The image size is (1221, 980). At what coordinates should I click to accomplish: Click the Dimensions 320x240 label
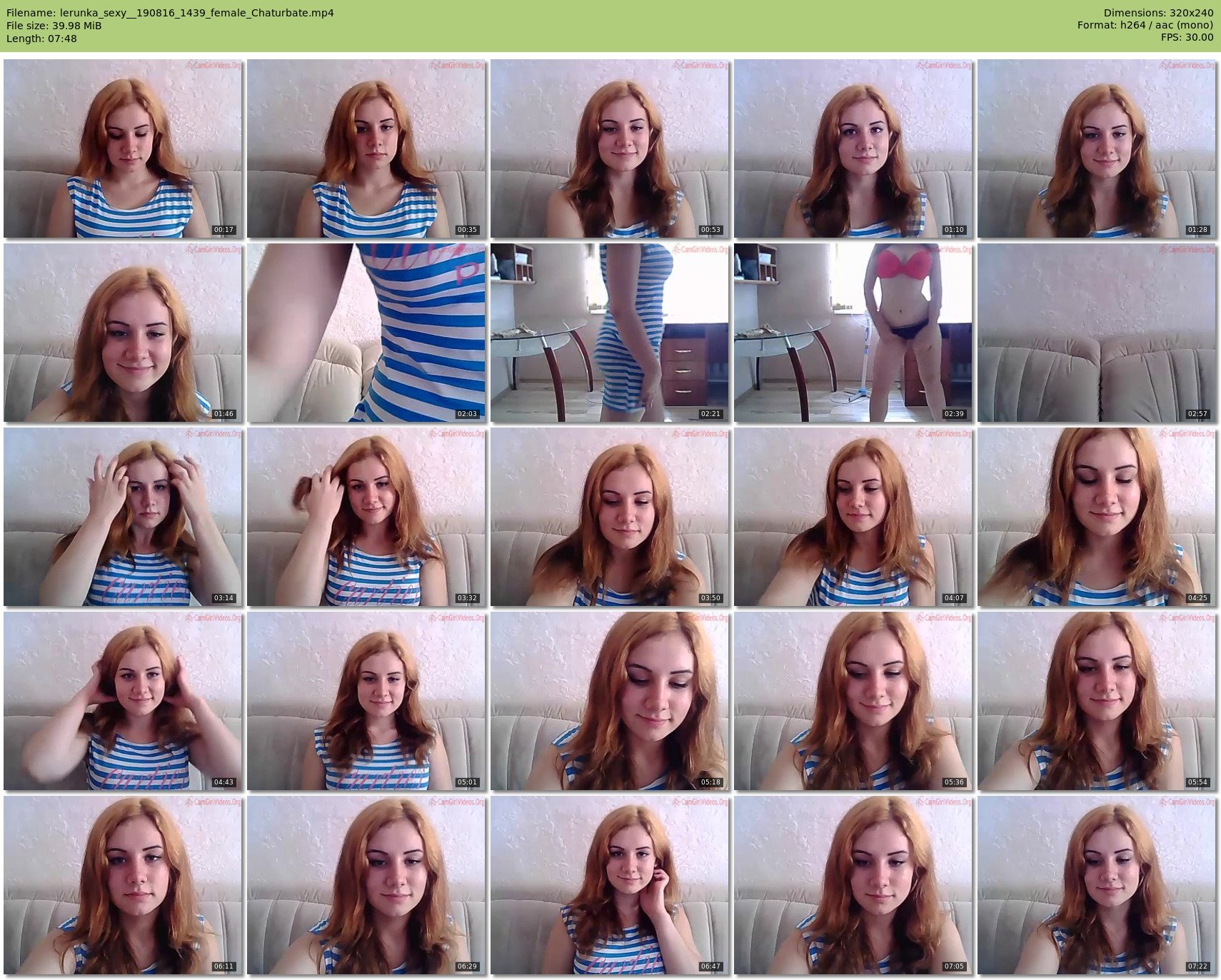tap(1158, 13)
